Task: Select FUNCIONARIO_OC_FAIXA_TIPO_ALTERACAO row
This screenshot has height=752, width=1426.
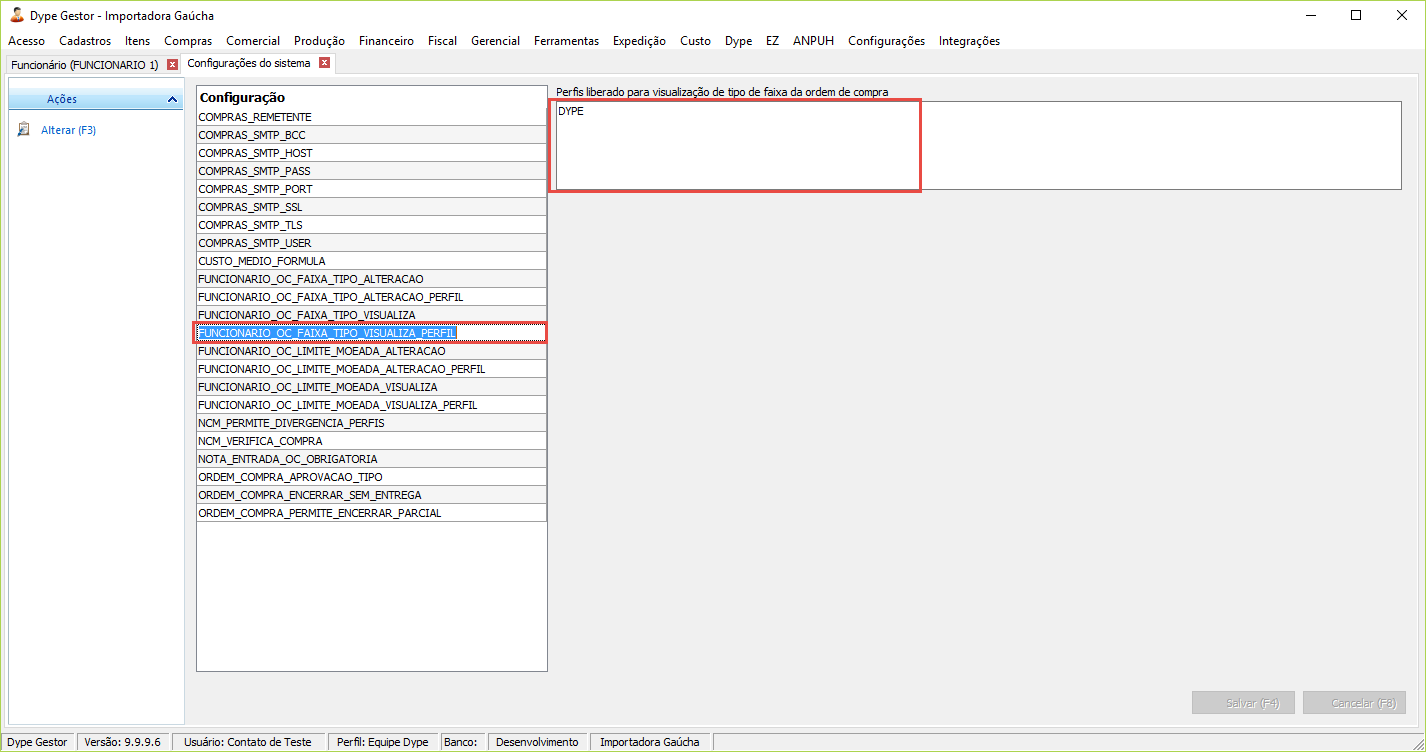Action: coord(371,279)
